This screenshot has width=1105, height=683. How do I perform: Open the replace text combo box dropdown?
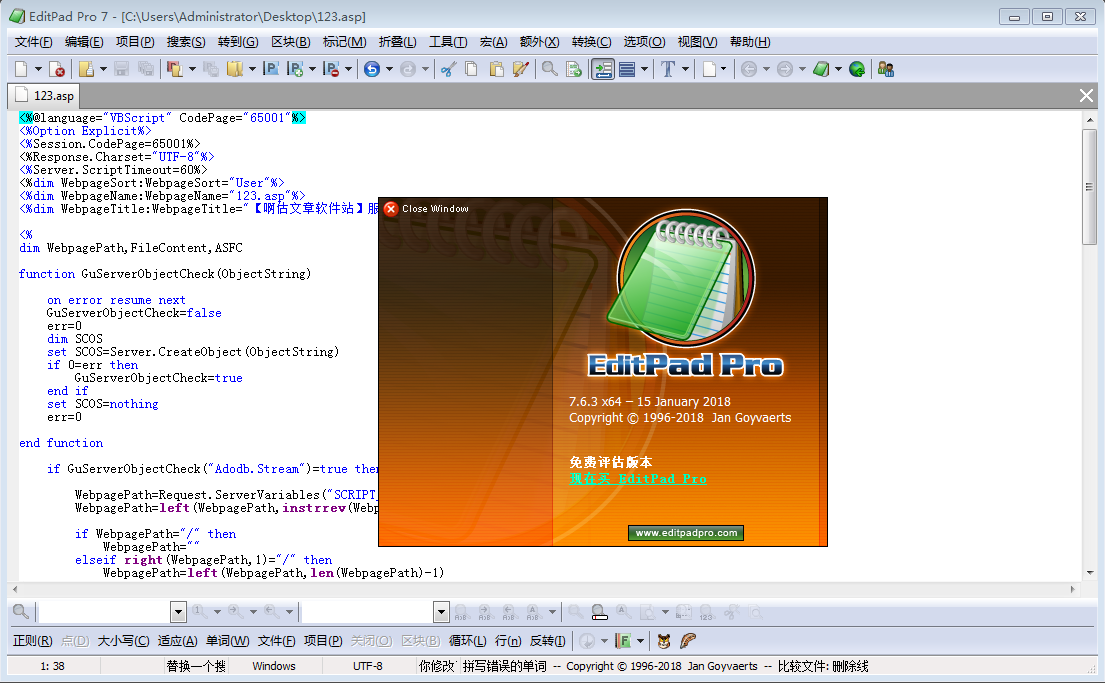coord(441,612)
